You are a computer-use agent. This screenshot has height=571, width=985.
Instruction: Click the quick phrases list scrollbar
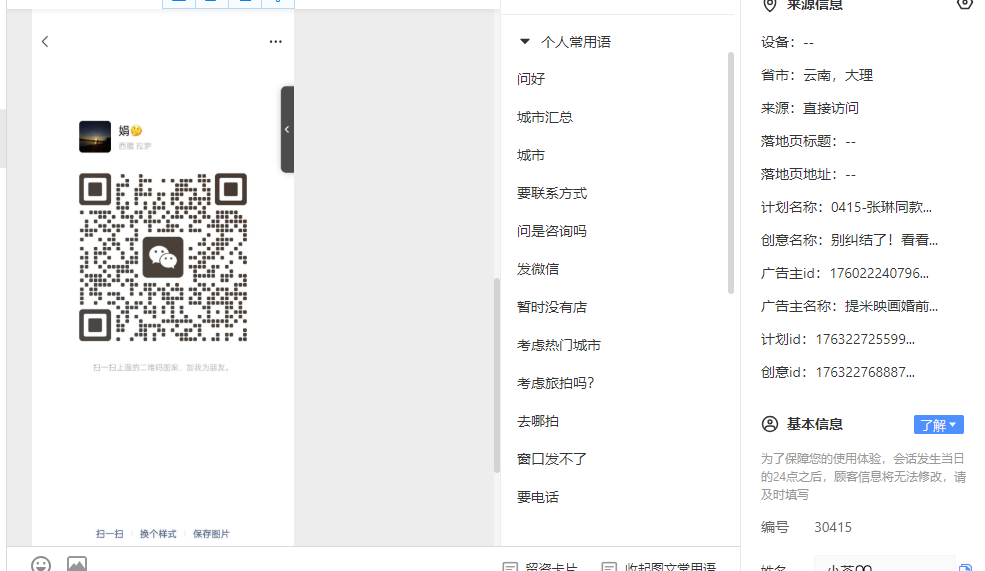click(x=731, y=173)
